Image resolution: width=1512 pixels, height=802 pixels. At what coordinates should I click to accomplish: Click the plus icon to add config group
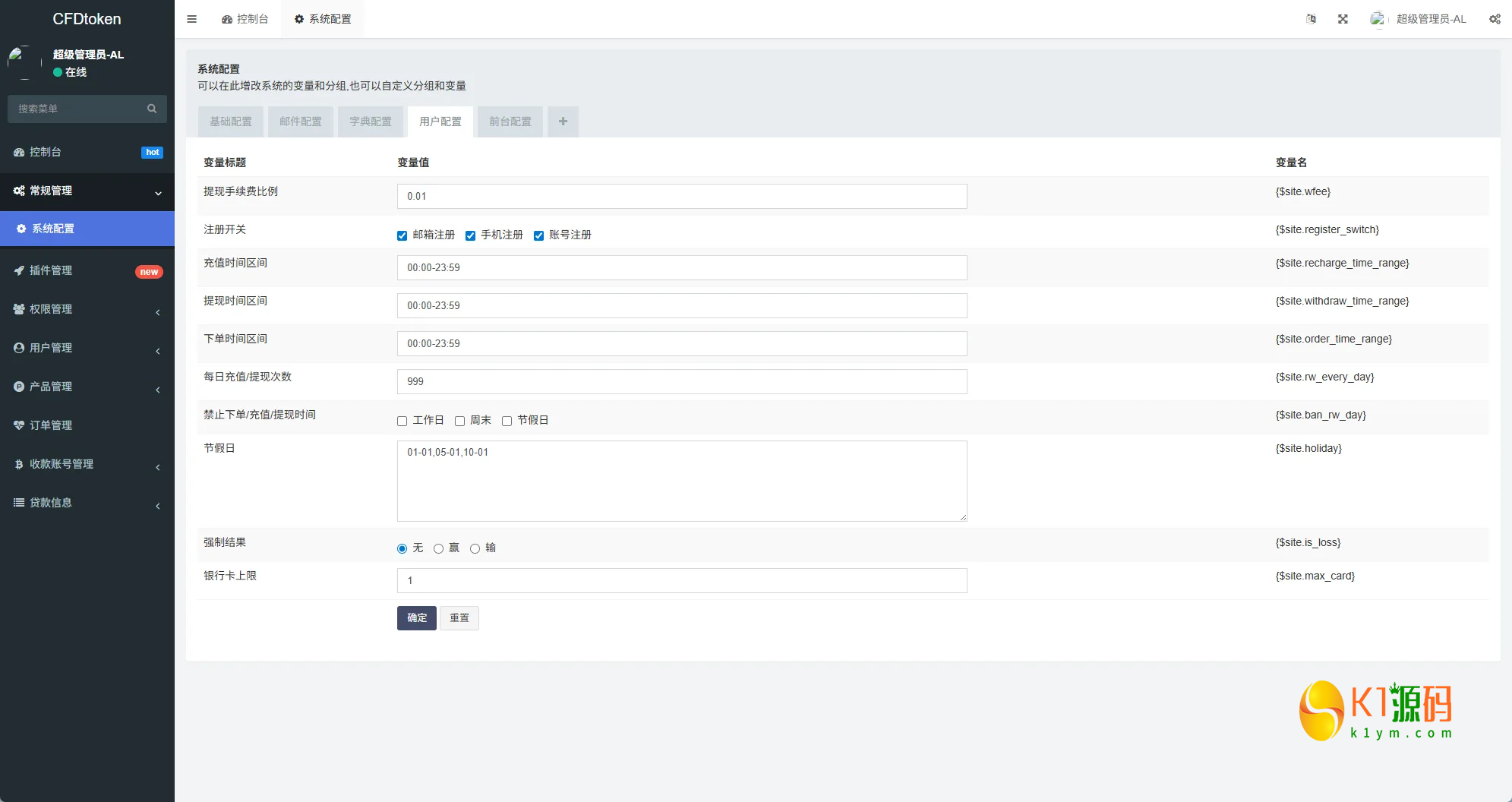pyautogui.click(x=563, y=122)
